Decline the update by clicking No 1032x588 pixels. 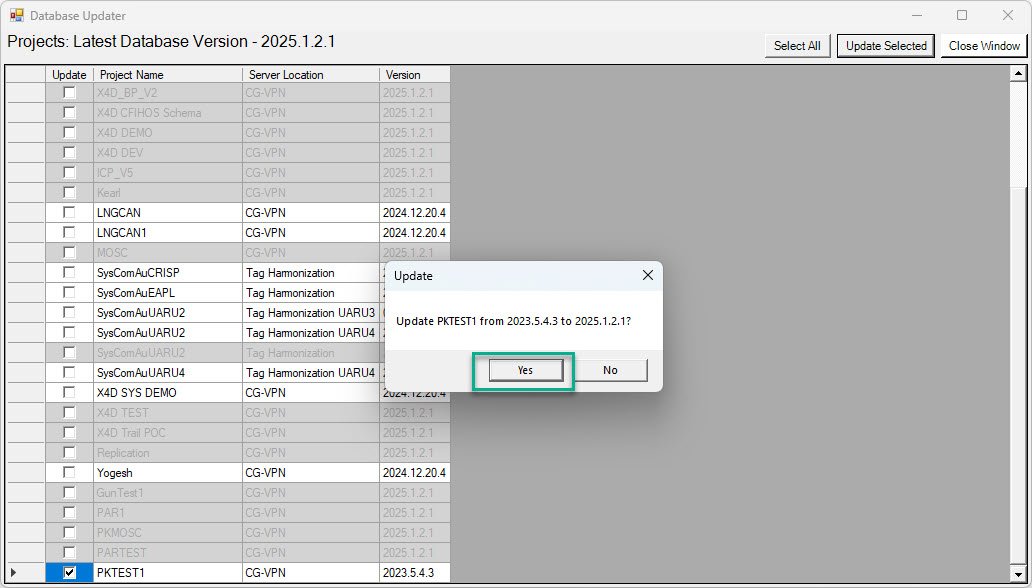click(610, 370)
